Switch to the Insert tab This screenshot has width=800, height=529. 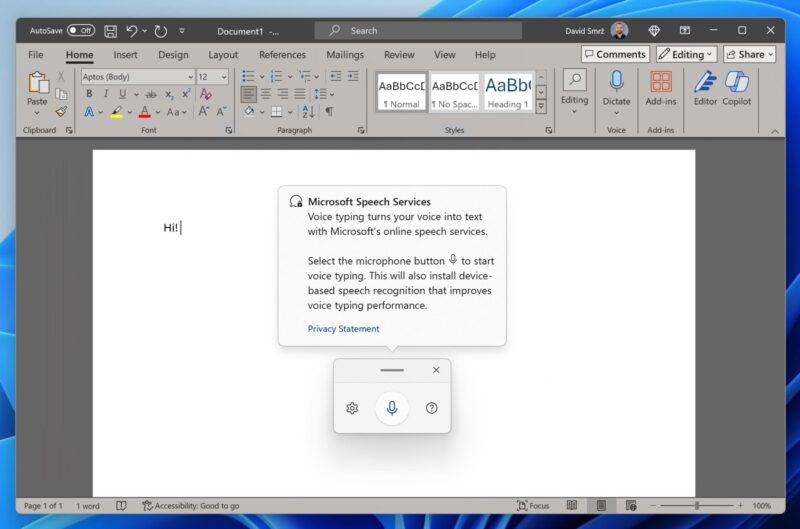(126, 55)
